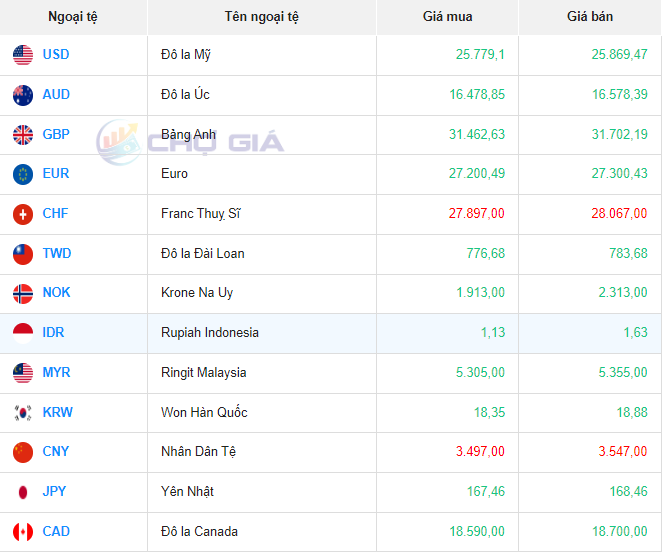Click the Ngoại tệ column header
This screenshot has width=662, height=552.
tap(74, 17)
